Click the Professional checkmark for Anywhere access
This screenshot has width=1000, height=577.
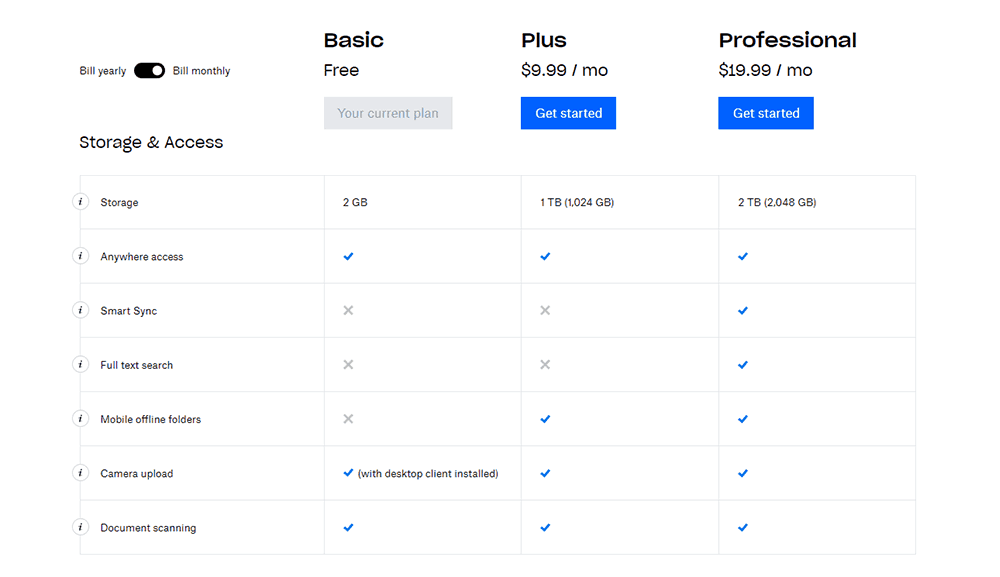click(743, 256)
